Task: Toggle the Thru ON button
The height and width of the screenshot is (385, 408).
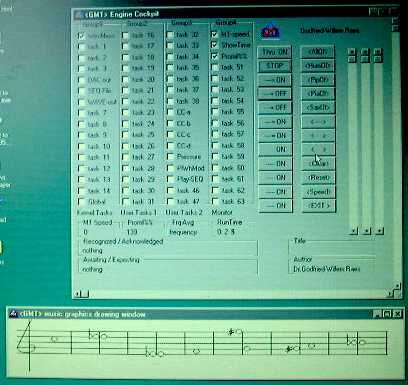Action: 275,52
